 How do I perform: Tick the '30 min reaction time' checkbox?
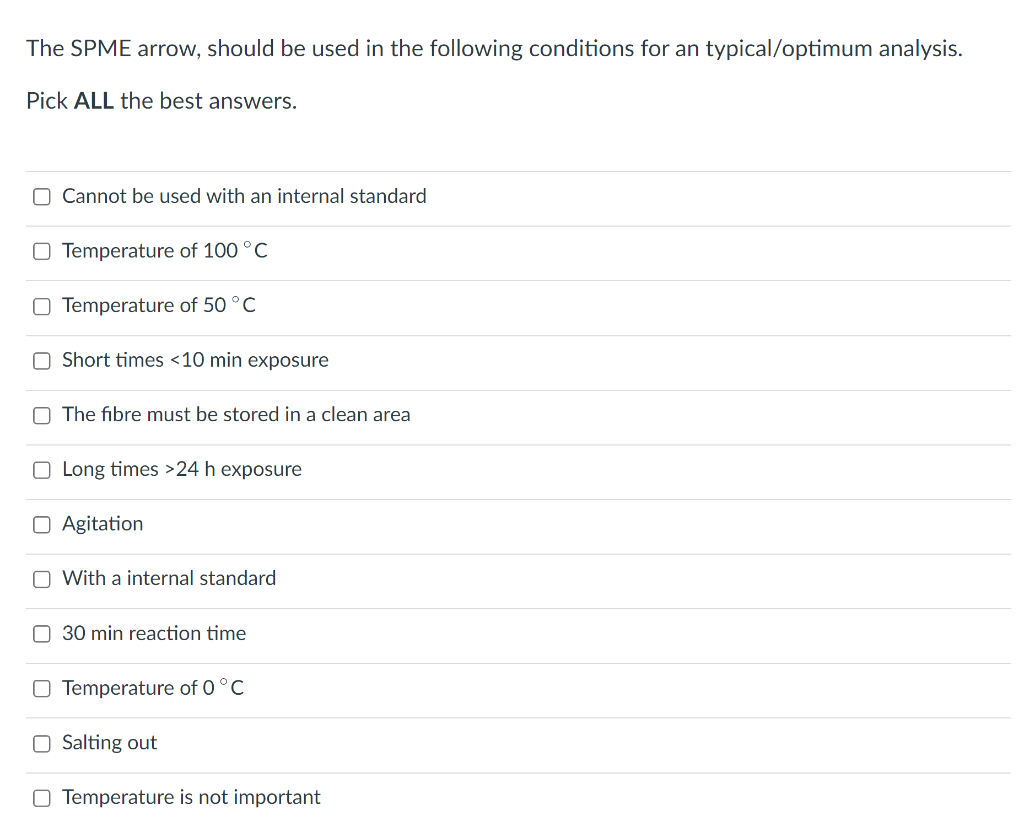point(42,634)
